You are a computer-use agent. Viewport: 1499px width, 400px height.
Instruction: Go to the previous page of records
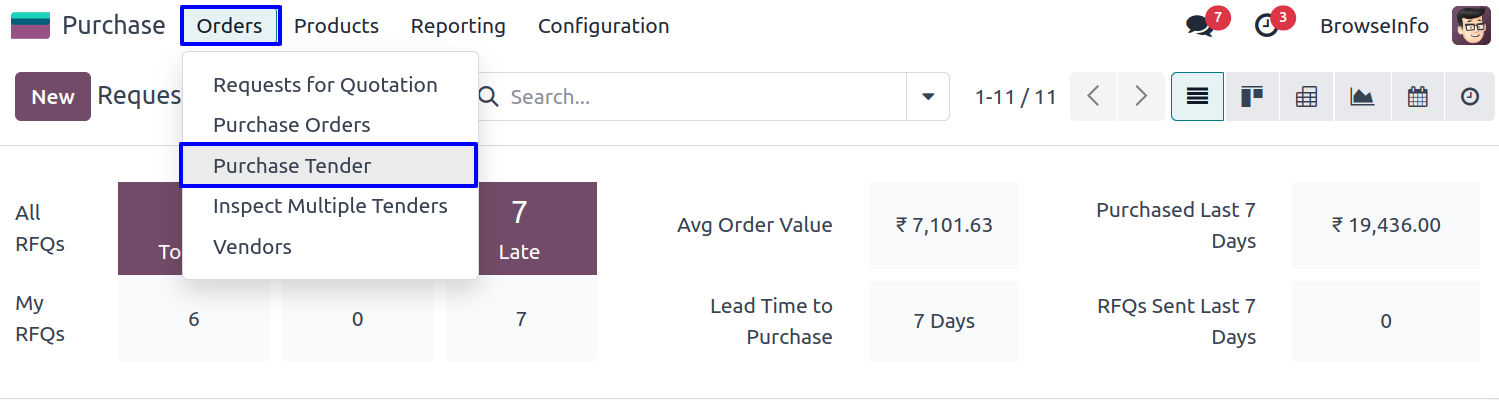1094,97
